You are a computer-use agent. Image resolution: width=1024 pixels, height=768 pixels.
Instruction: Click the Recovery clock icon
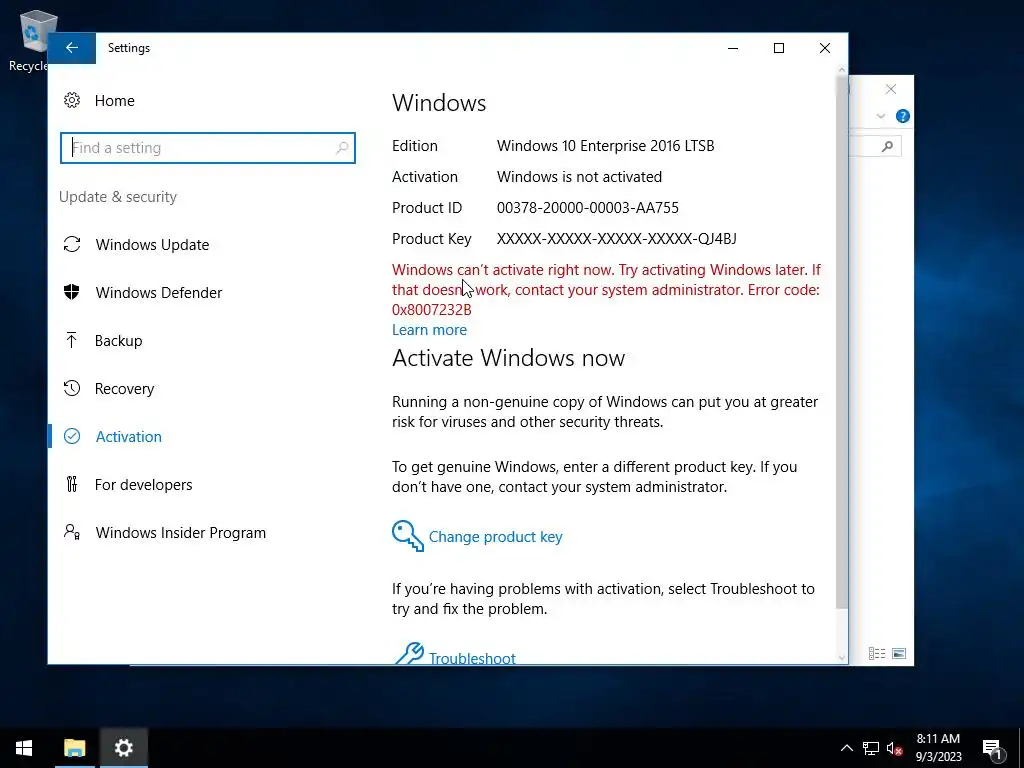coord(72,389)
